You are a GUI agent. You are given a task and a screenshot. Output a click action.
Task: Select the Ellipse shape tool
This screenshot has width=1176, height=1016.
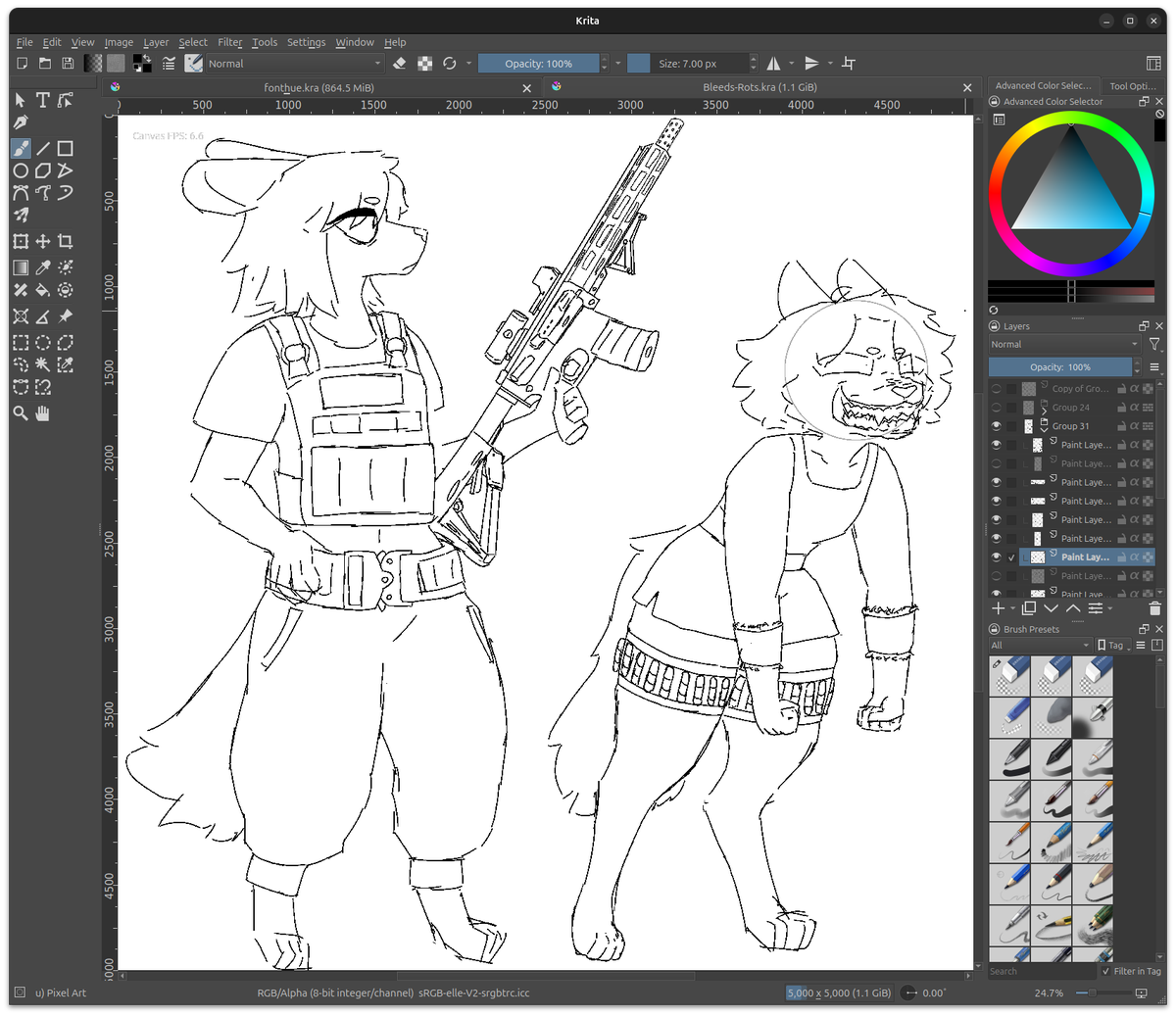point(21,170)
